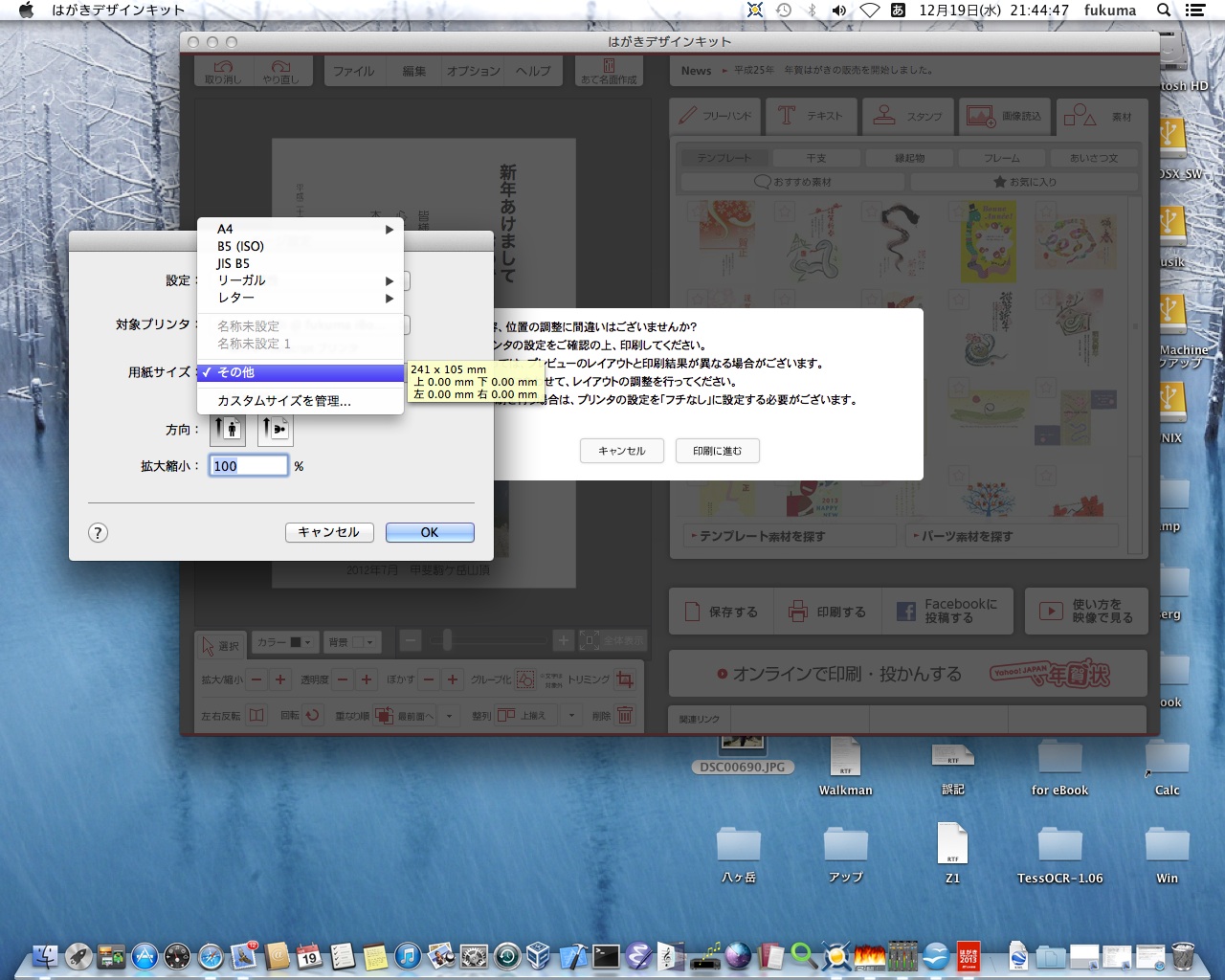Select JIS B5 paper size
The image size is (1225, 980).
[234, 263]
